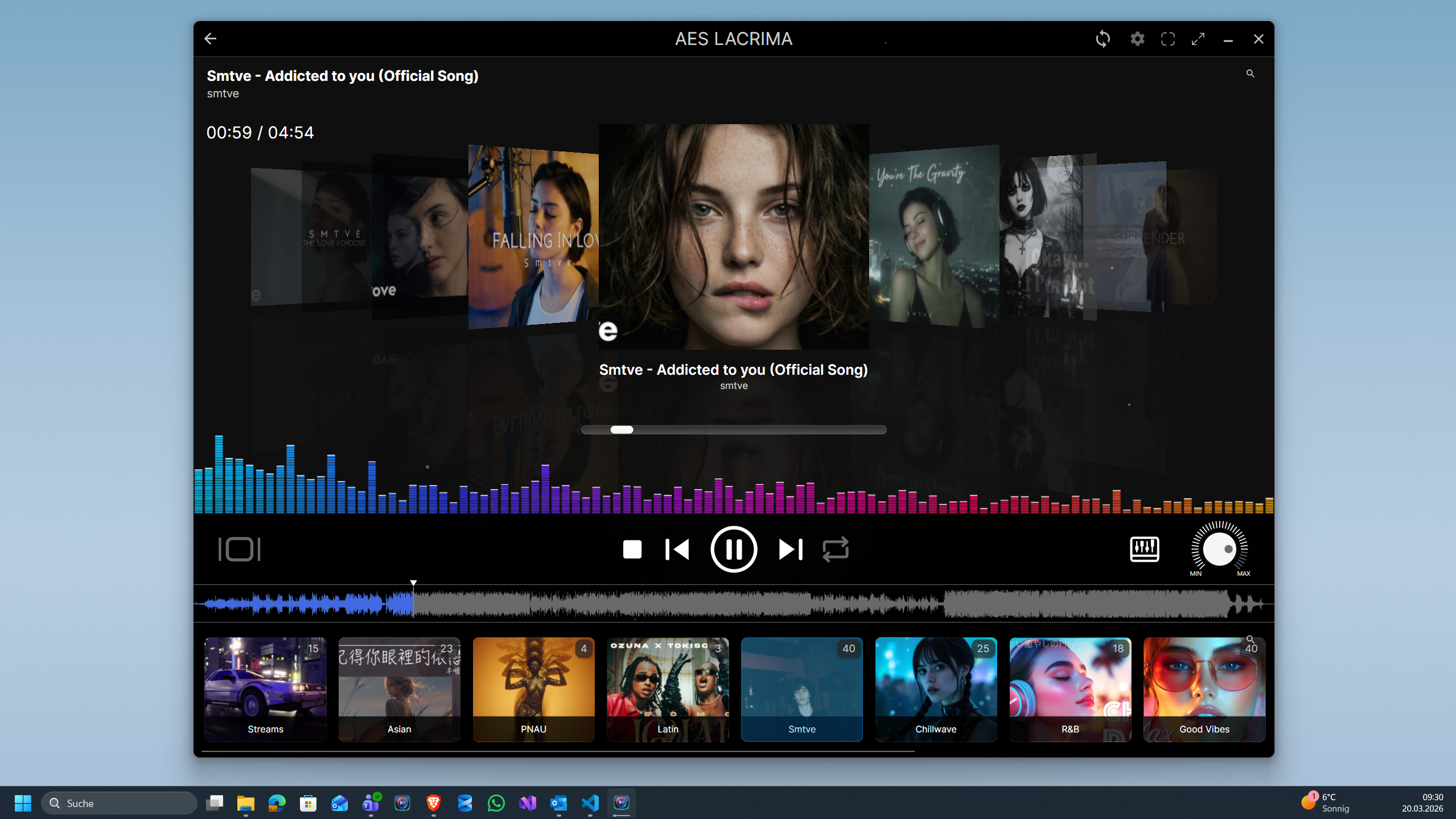
Task: Click the center Addicted to you cover
Action: pyautogui.click(x=734, y=236)
